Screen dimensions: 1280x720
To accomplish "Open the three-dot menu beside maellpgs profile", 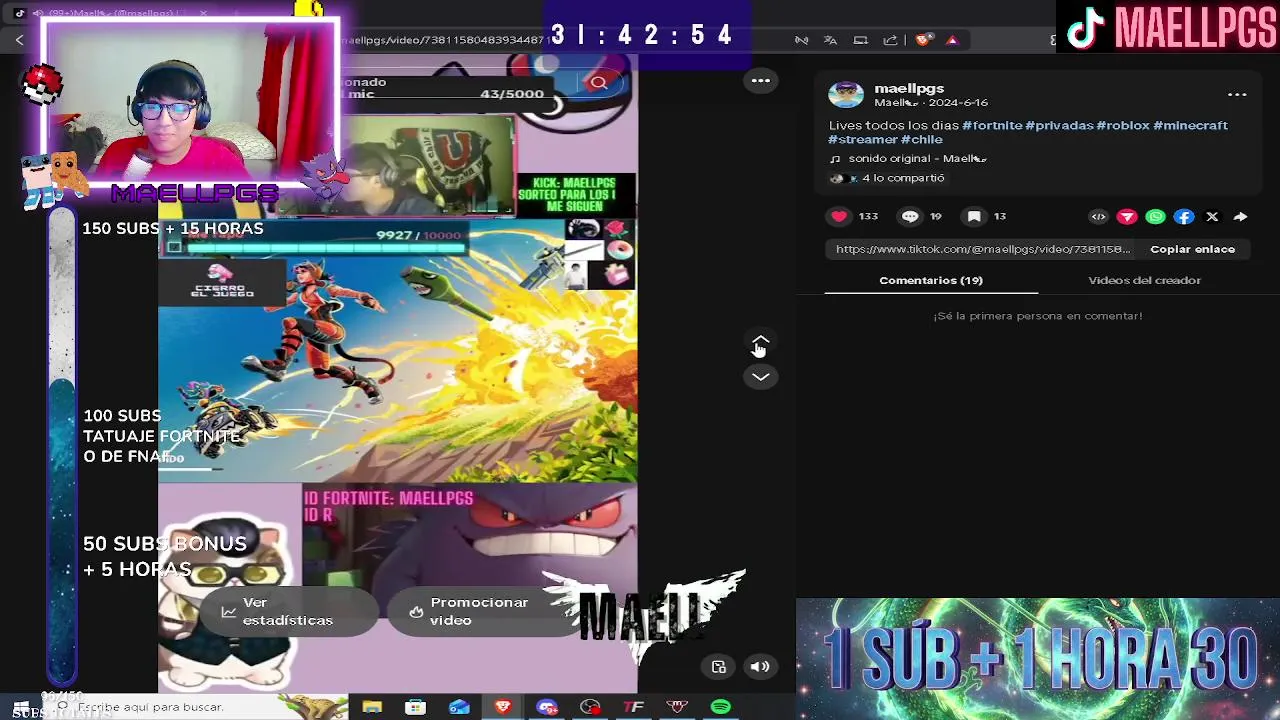I will [1237, 95].
